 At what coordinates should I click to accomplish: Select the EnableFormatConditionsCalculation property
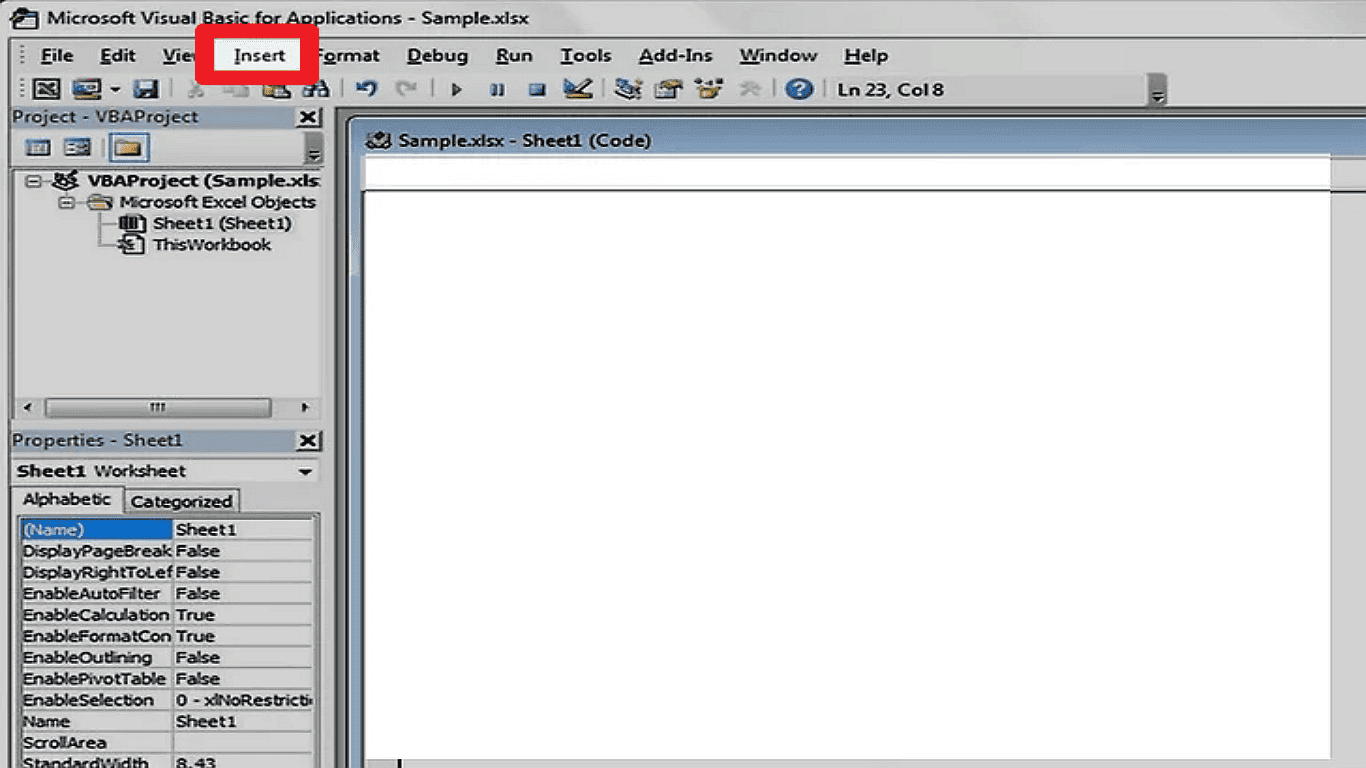click(97, 636)
